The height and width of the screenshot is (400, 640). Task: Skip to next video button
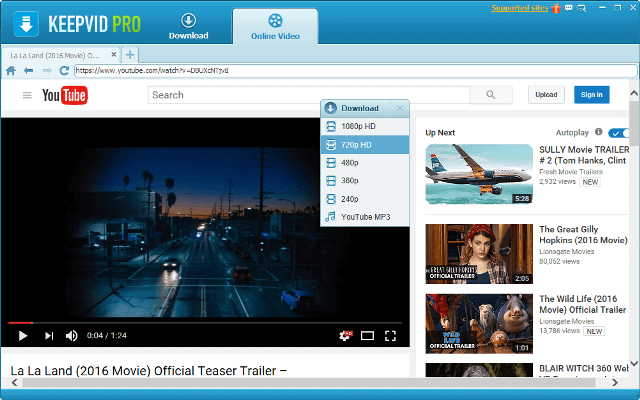[49, 336]
